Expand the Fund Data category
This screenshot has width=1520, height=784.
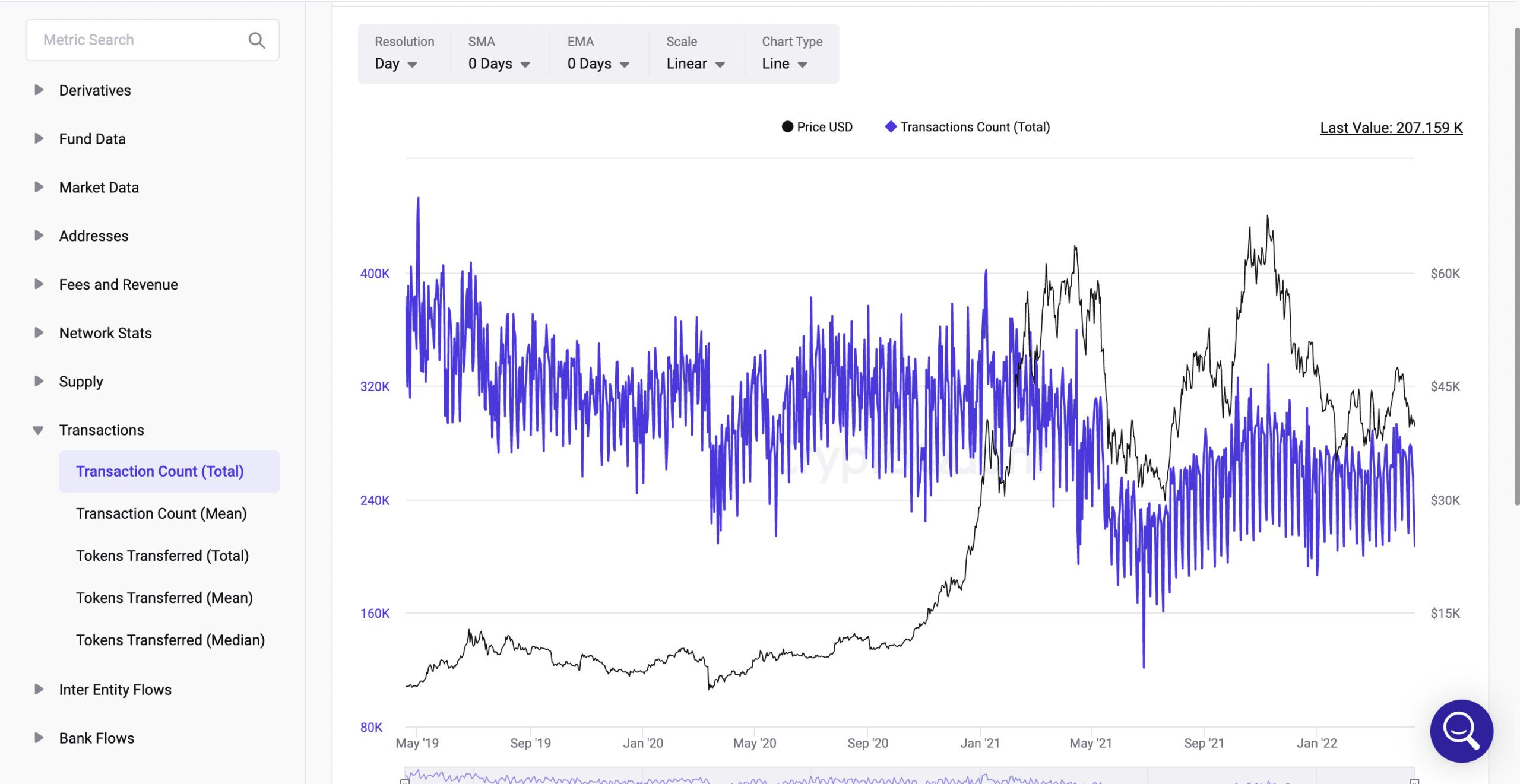[39, 138]
